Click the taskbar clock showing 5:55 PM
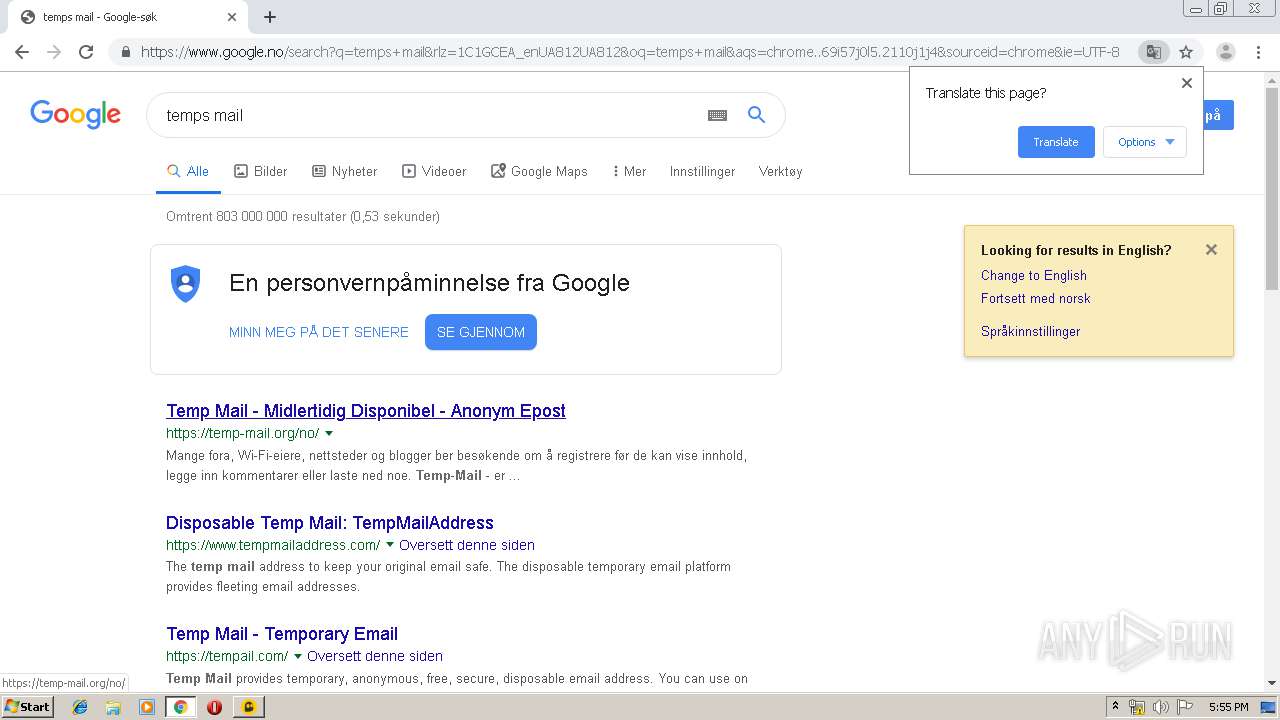Viewport: 1280px width, 720px height. coord(1229,707)
